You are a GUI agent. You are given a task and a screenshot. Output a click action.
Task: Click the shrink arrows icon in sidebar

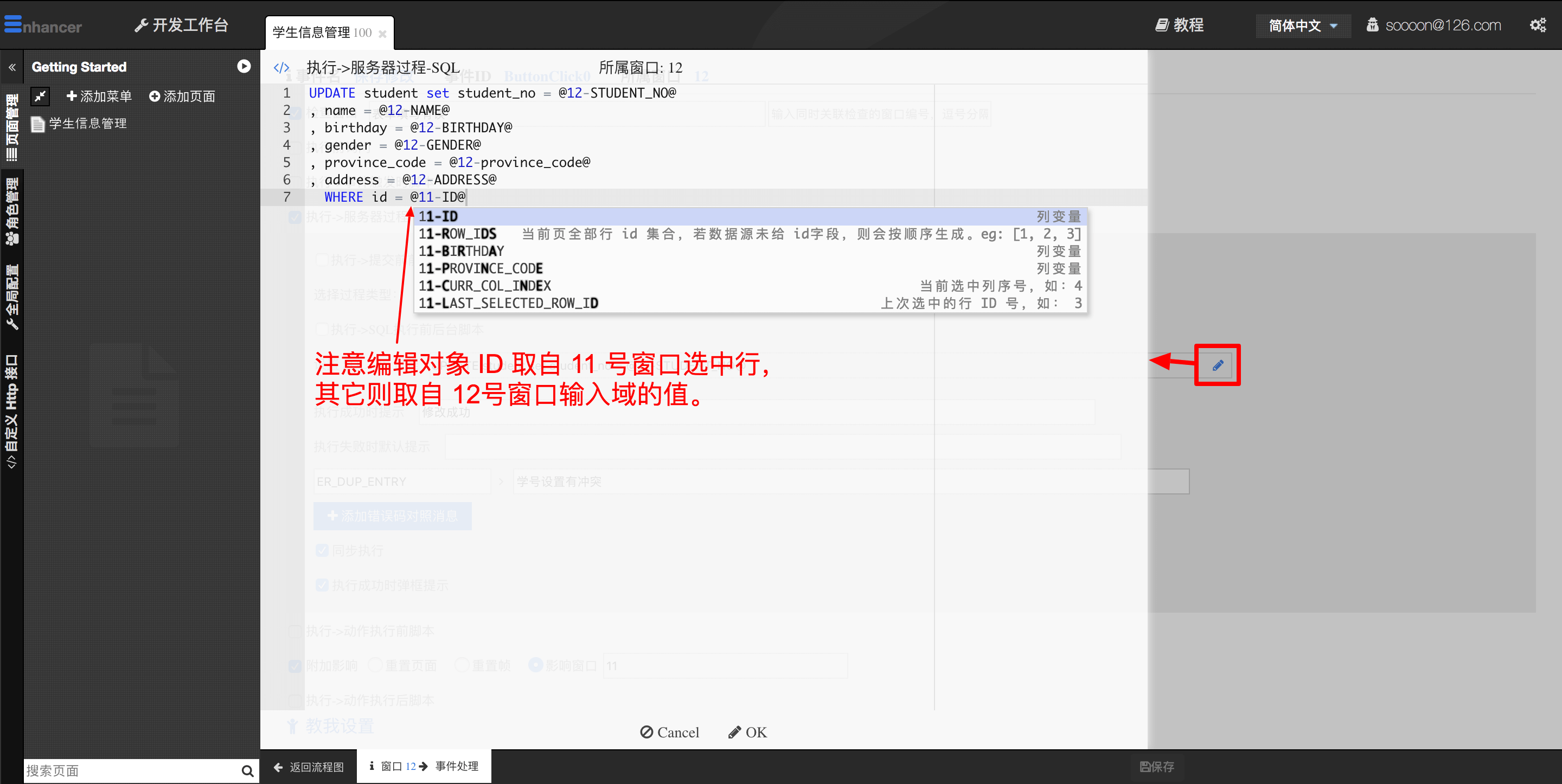pyautogui.click(x=40, y=96)
